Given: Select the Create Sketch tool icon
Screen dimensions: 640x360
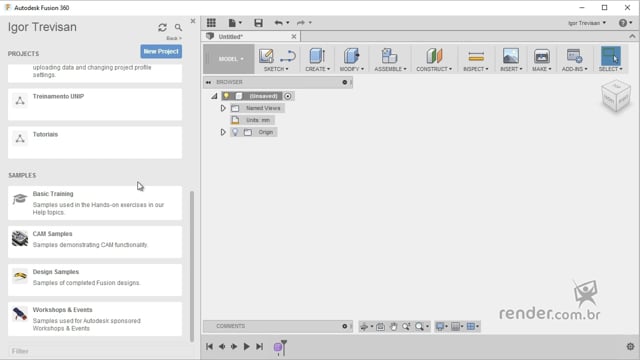Looking at the screenshot, I should tap(266, 56).
